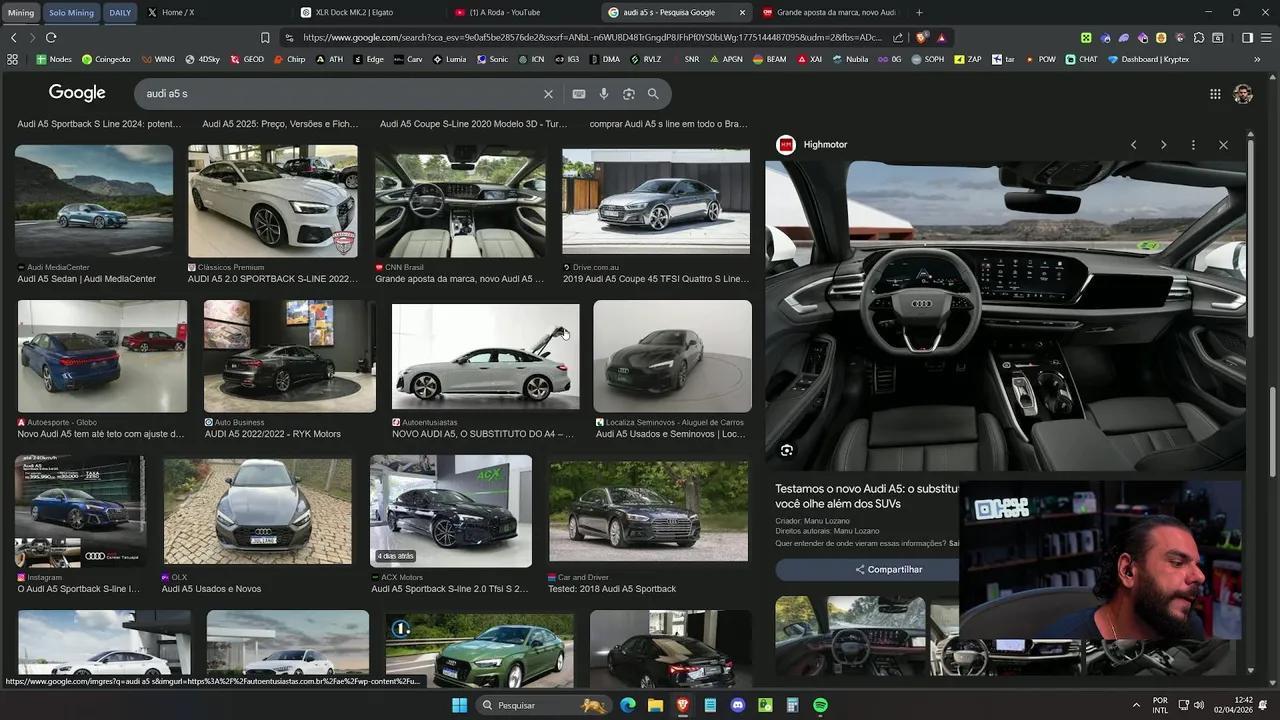Open Spotify from the taskbar
1280x720 pixels.
coord(820,705)
